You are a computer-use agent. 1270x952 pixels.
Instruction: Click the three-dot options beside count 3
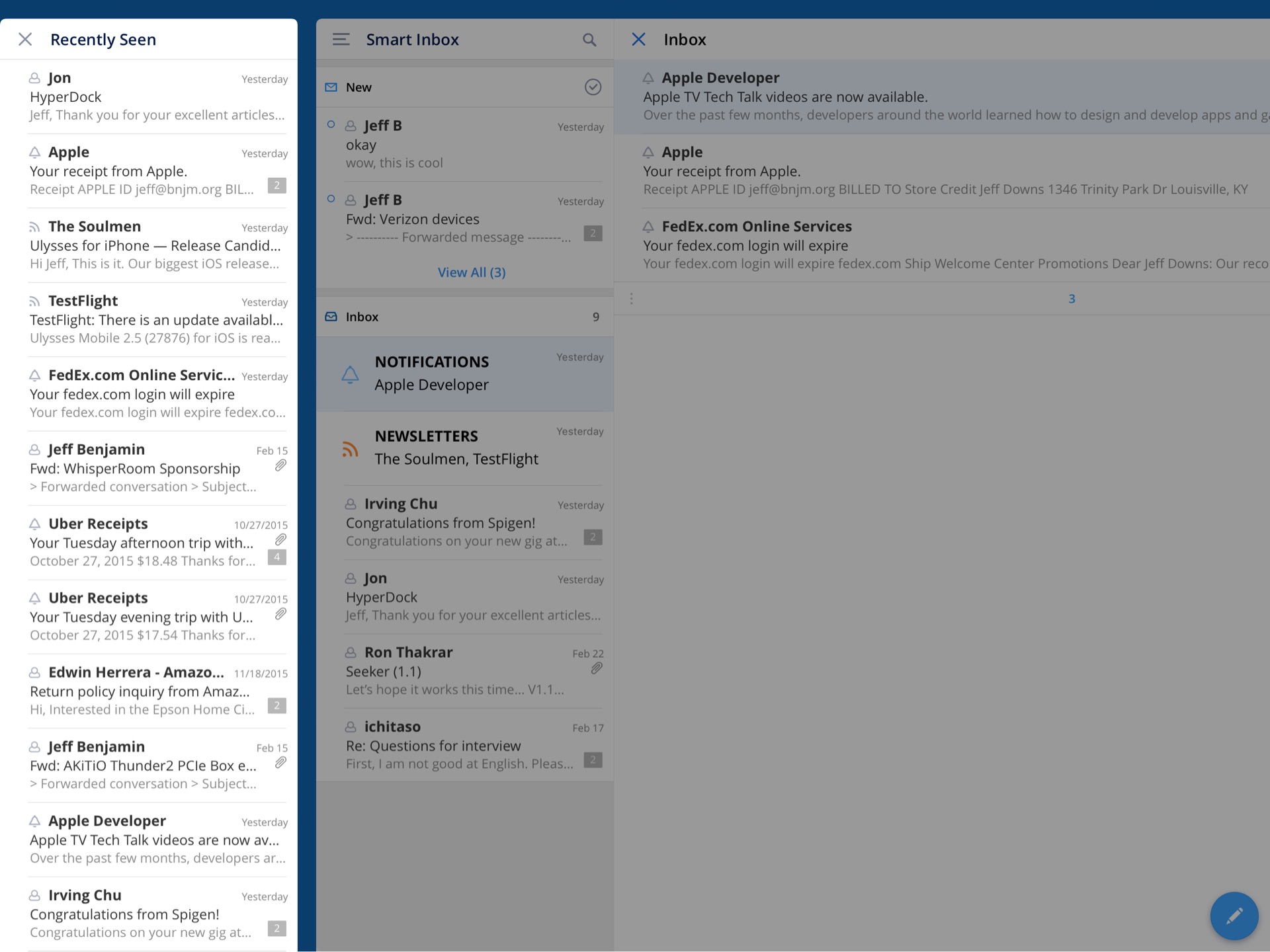(631, 299)
